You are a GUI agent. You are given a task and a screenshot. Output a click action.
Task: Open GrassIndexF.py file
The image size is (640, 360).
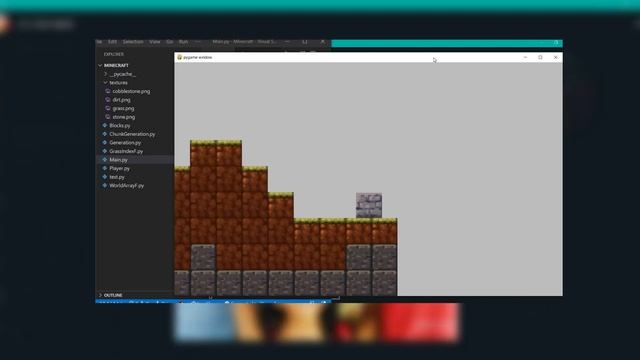pyautogui.click(x=126, y=151)
